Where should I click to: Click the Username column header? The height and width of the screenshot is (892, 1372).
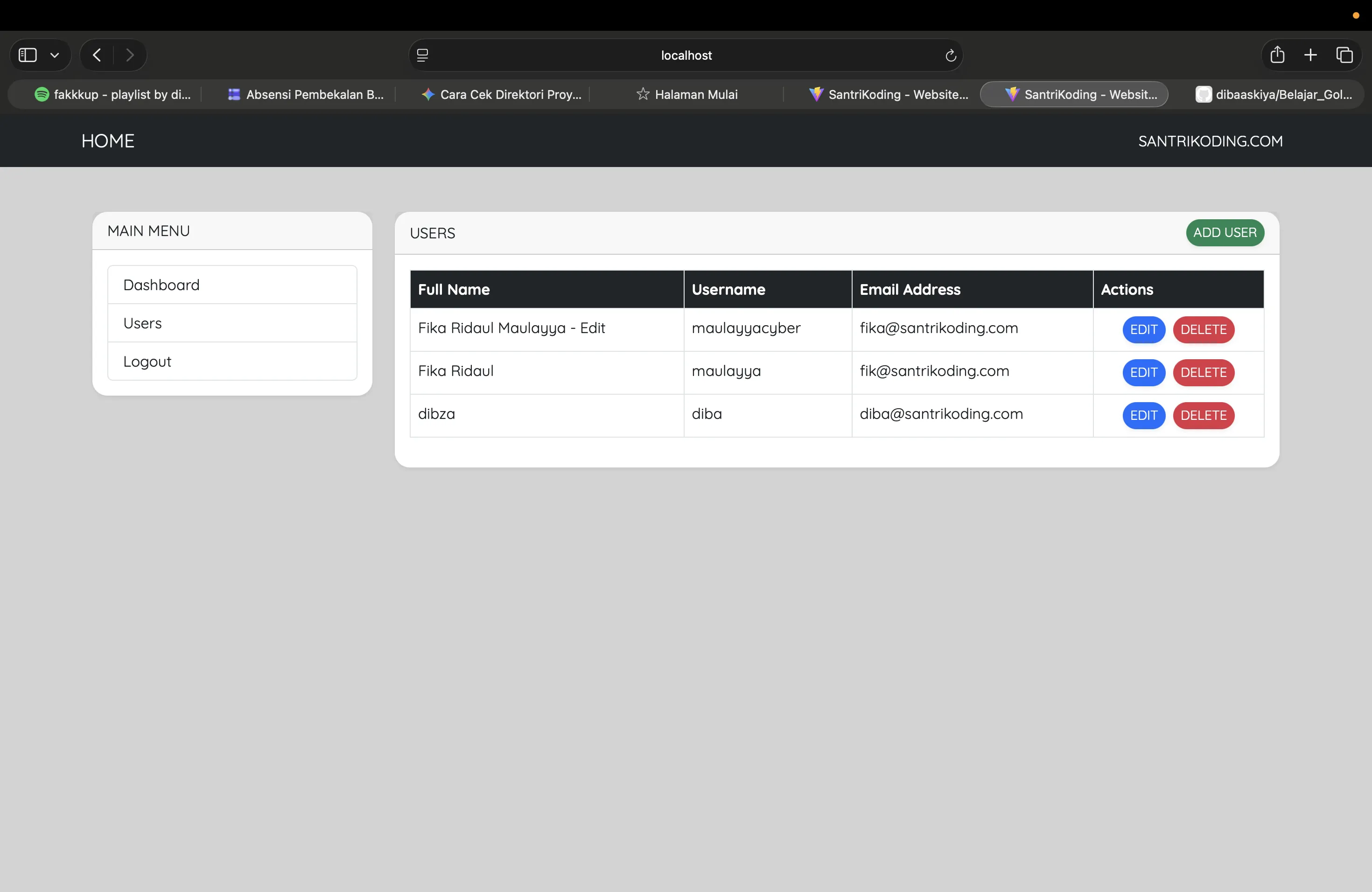click(768, 289)
